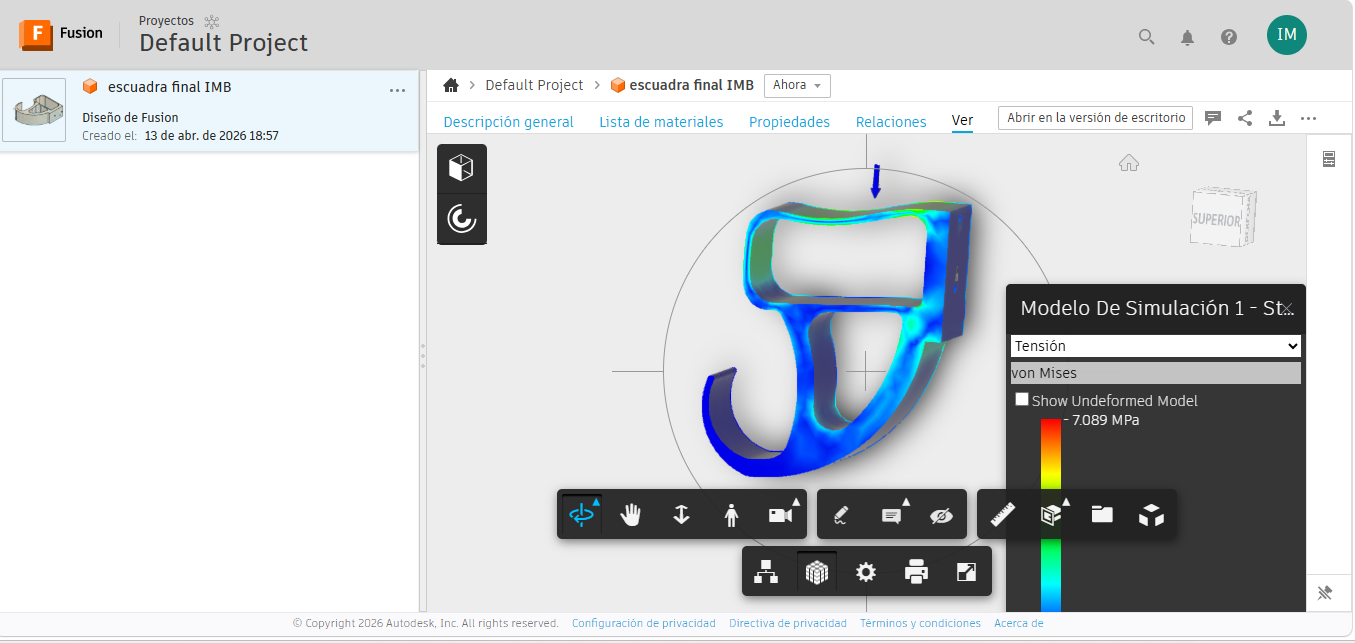This screenshot has height=643, width=1355.
Task: Enter full screen viewer mode
Action: coord(966,572)
